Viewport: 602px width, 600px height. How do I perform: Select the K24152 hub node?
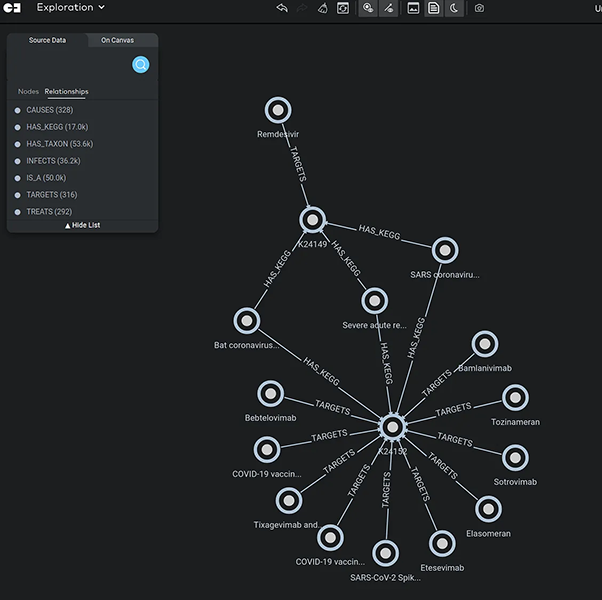coord(392,426)
